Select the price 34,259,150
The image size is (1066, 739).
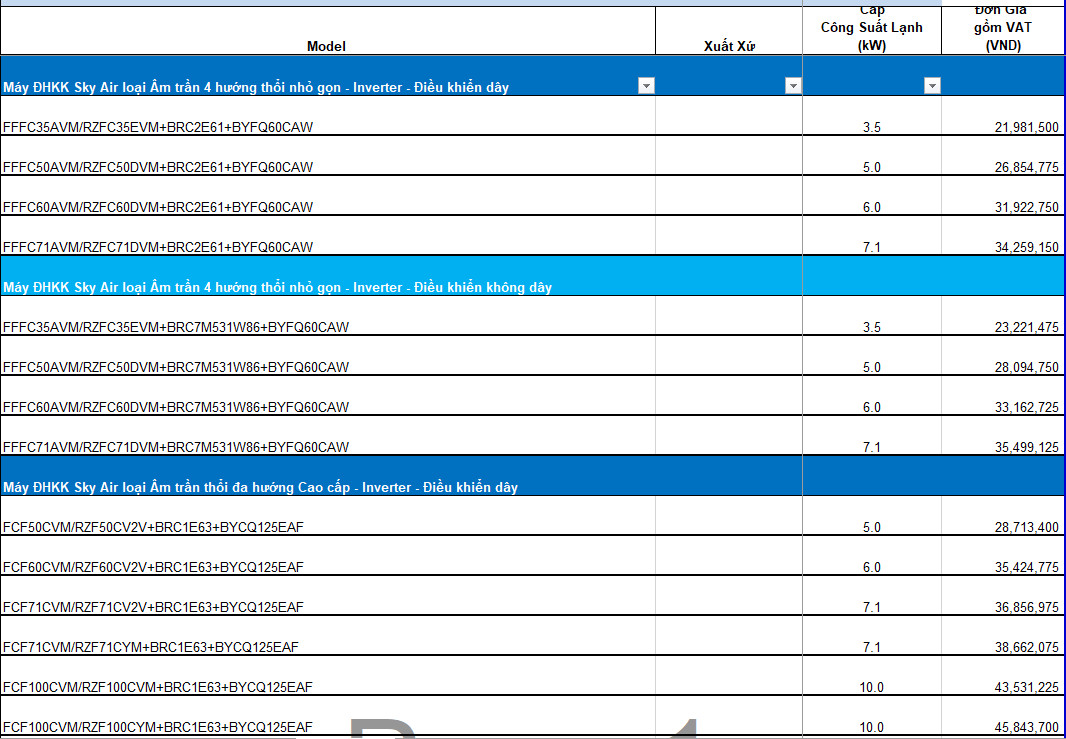coord(1027,247)
